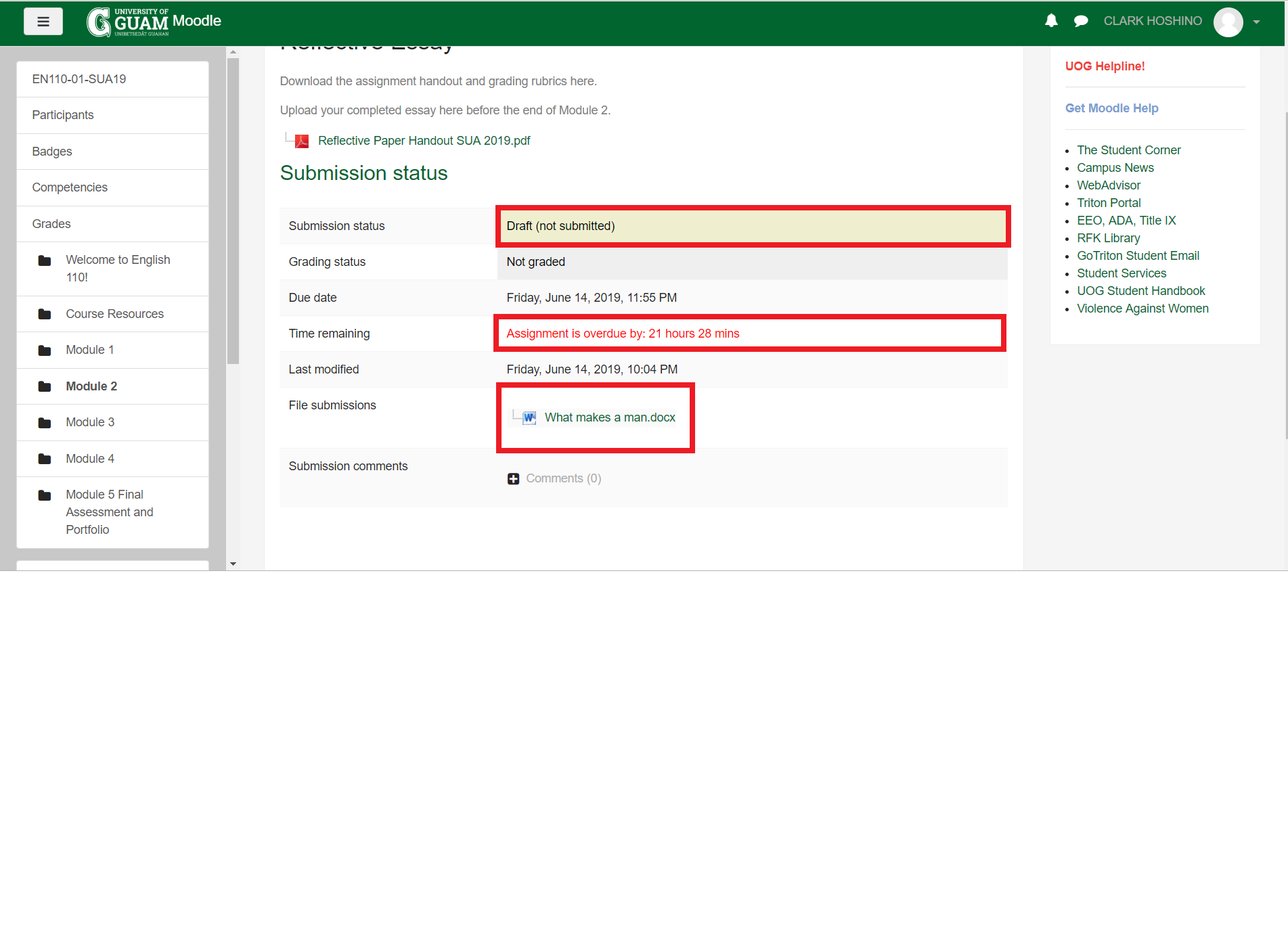This screenshot has height=931, width=1288.
Task: Go to Module 1
Action: 89,350
